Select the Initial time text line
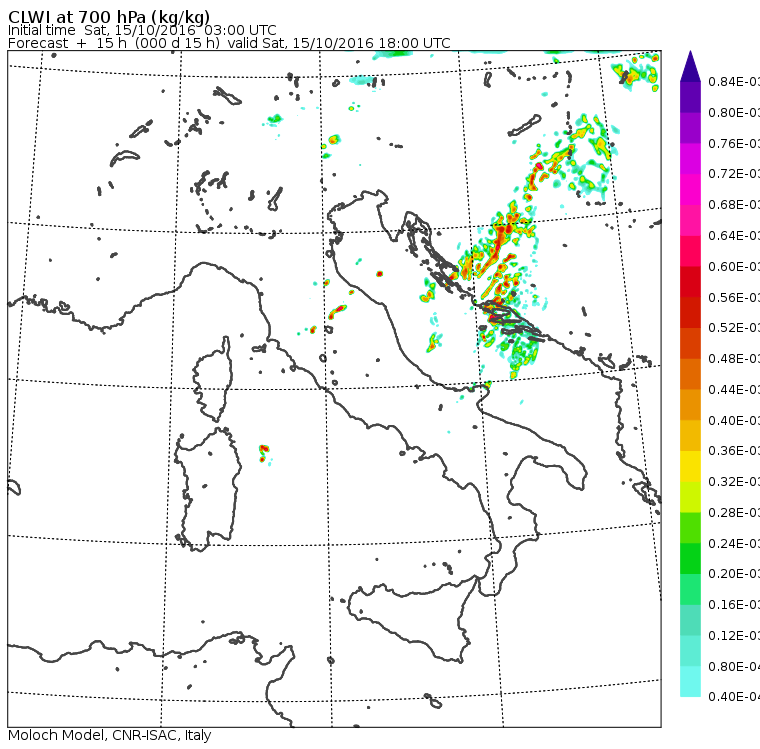 [x=142, y=30]
